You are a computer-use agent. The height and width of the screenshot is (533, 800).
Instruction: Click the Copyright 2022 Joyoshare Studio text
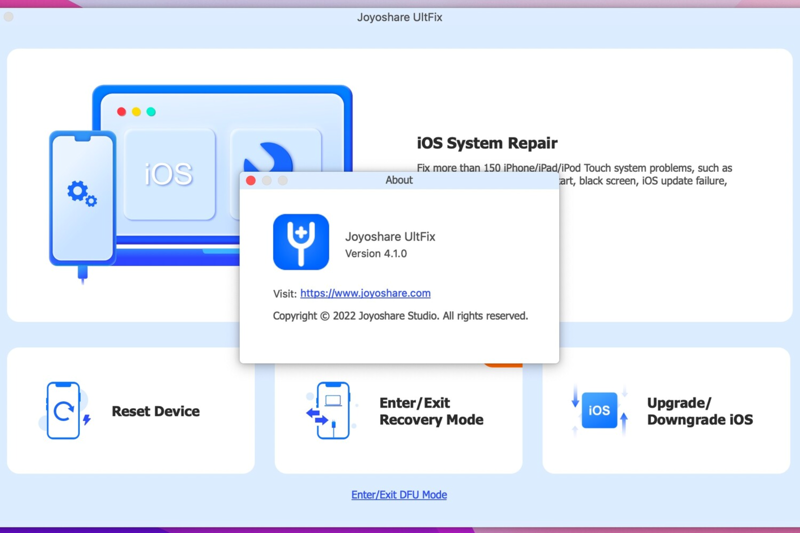coord(401,316)
